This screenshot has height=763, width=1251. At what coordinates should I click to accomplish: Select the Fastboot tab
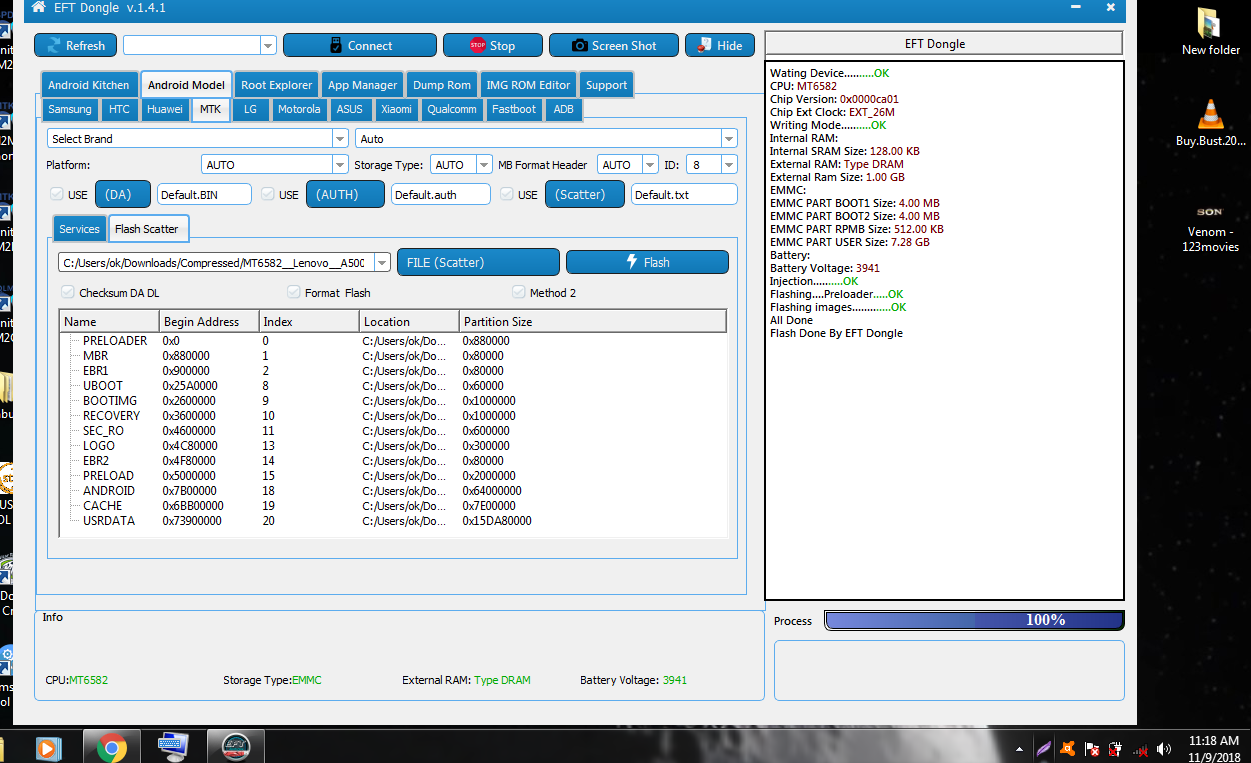(x=514, y=109)
